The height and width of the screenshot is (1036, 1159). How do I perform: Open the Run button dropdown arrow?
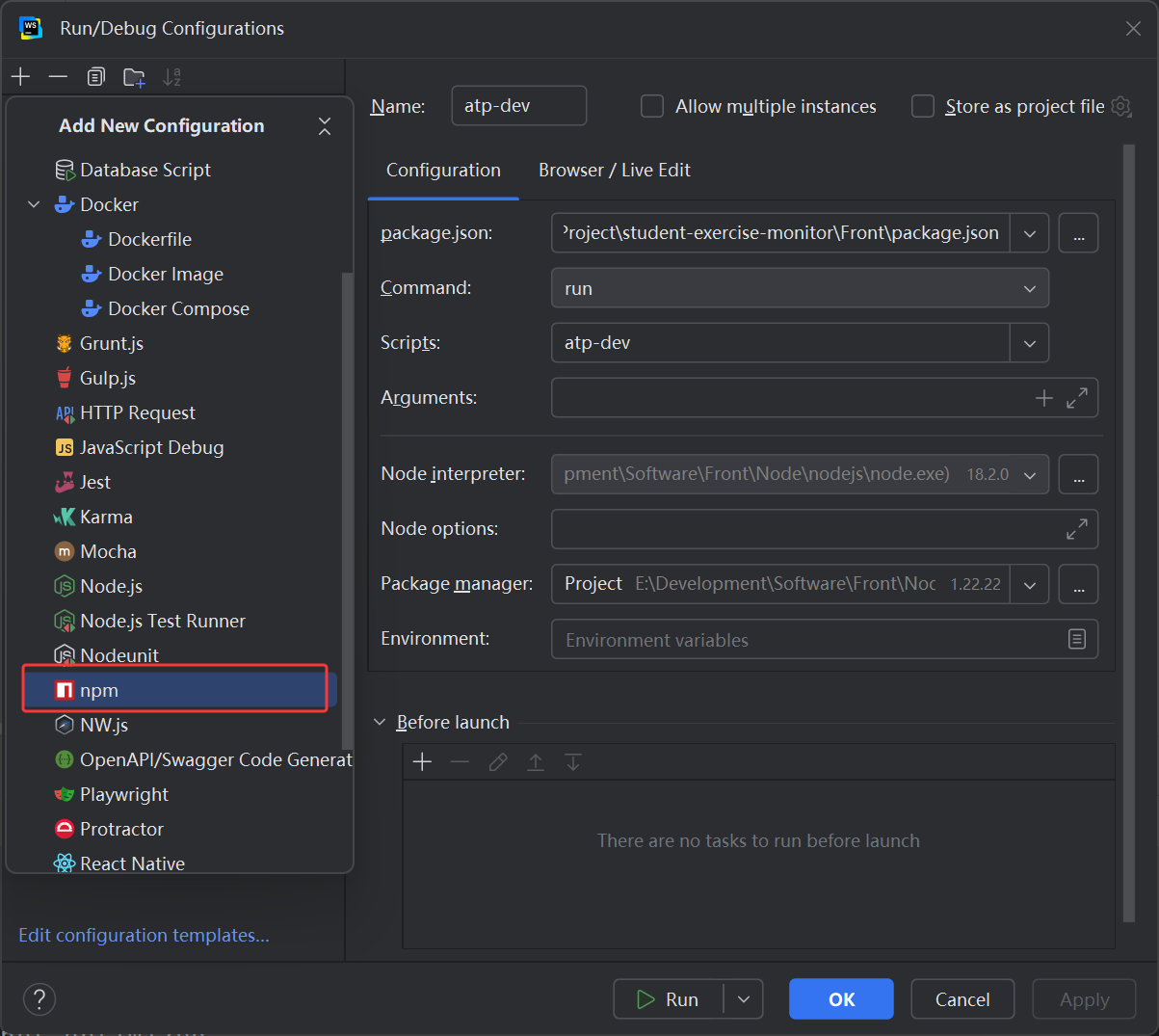pos(744,999)
